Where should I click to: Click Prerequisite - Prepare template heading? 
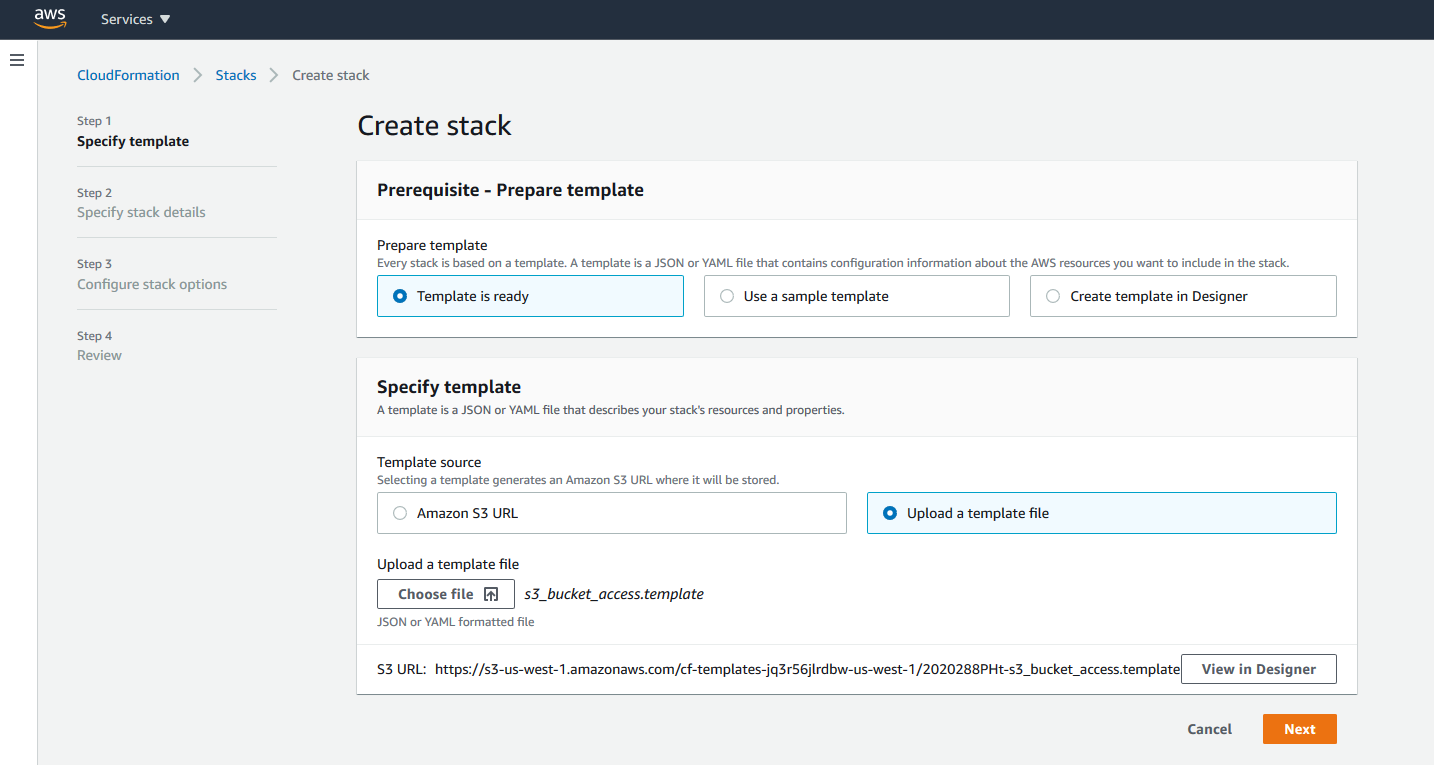[510, 190]
